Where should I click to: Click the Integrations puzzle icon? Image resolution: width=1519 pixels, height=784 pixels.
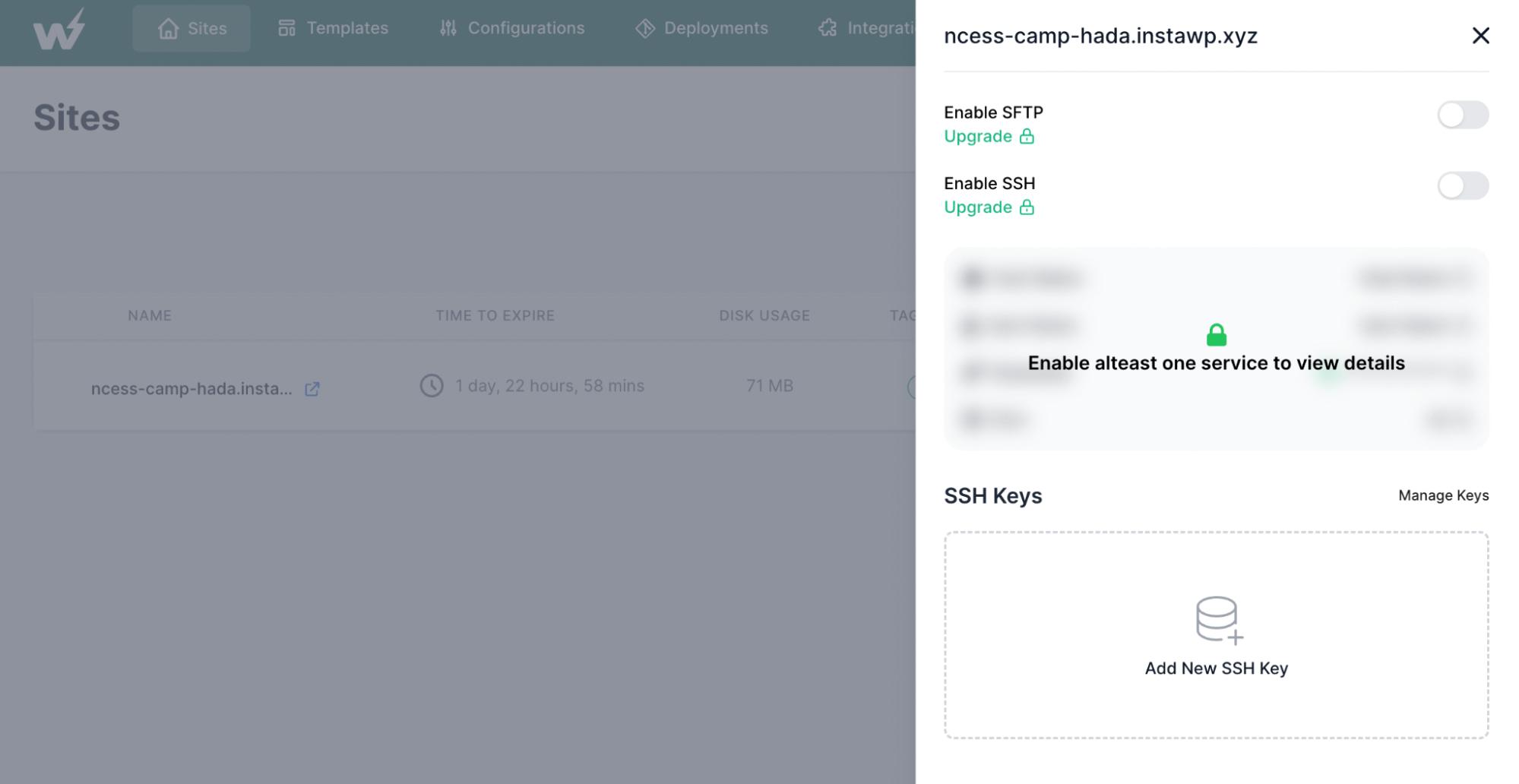(826, 27)
